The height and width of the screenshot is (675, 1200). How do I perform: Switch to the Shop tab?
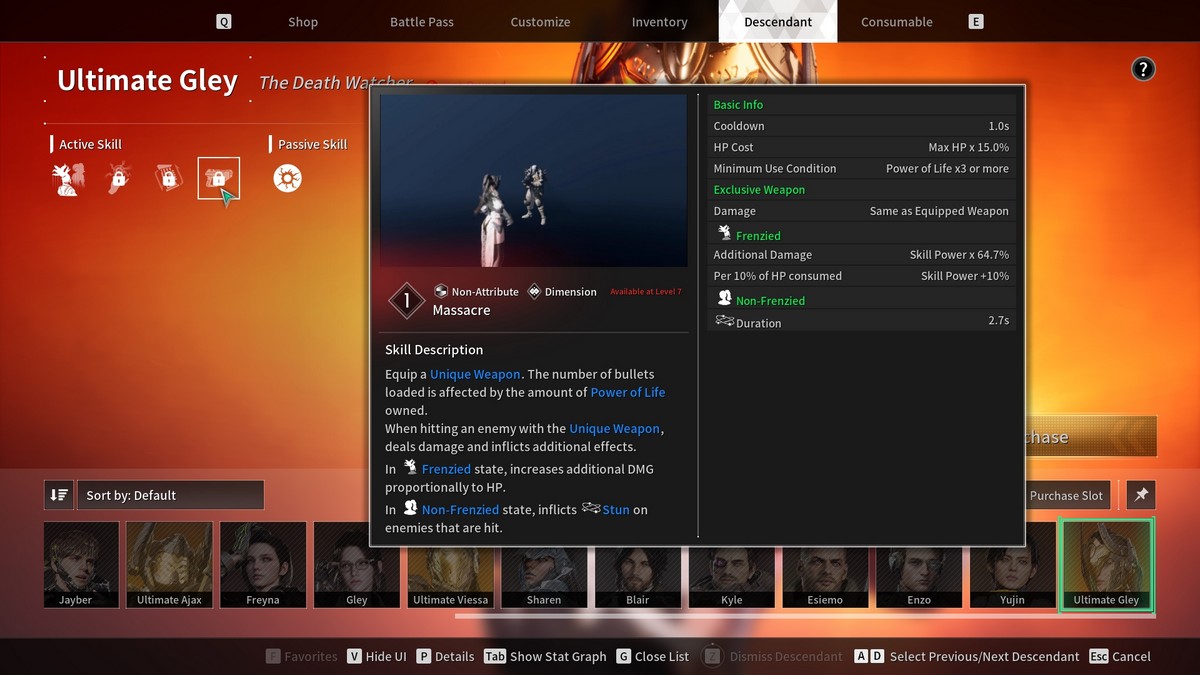(x=303, y=22)
